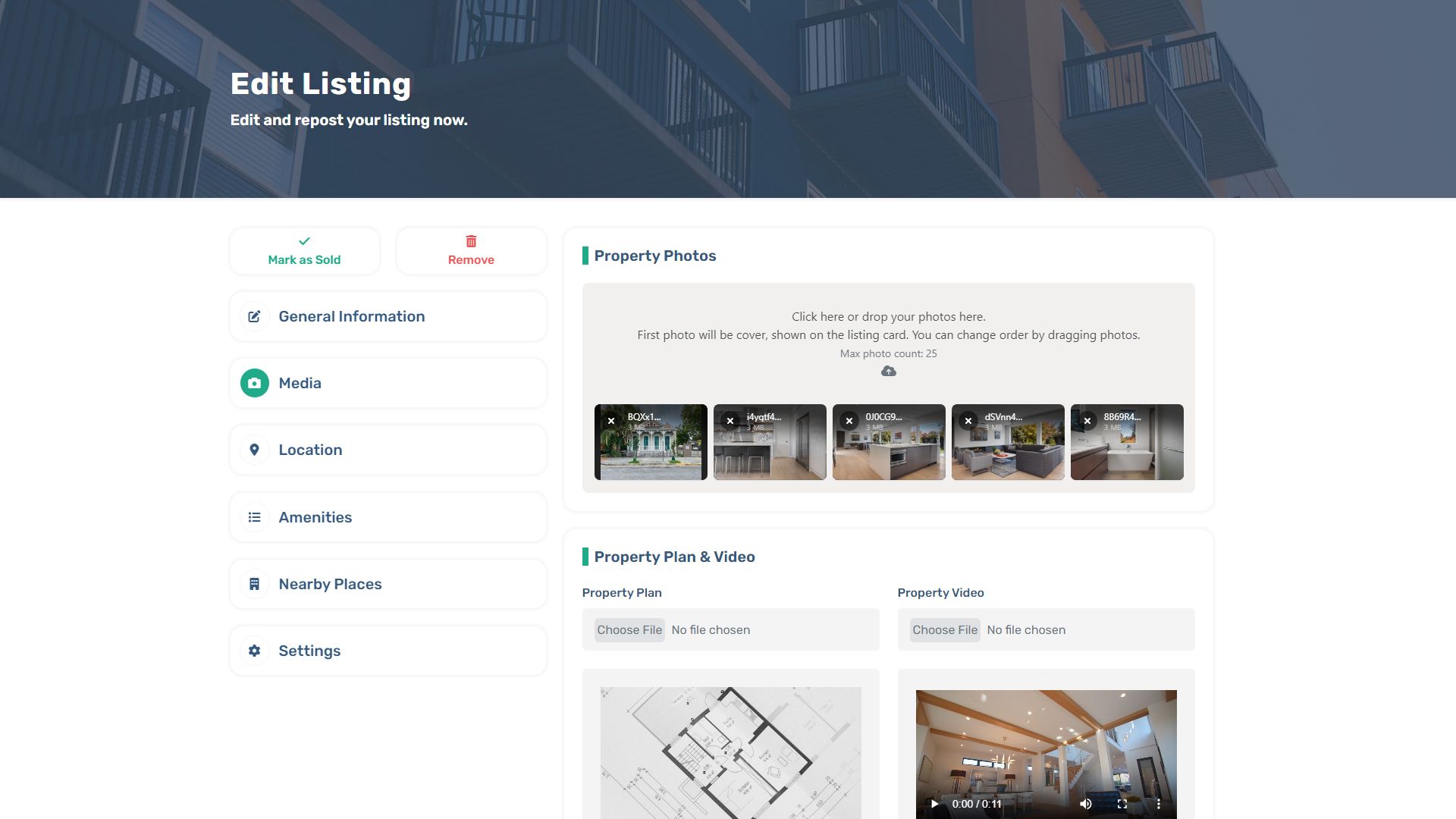Remove the 8B69R4 photo via X

pyautogui.click(x=1087, y=421)
